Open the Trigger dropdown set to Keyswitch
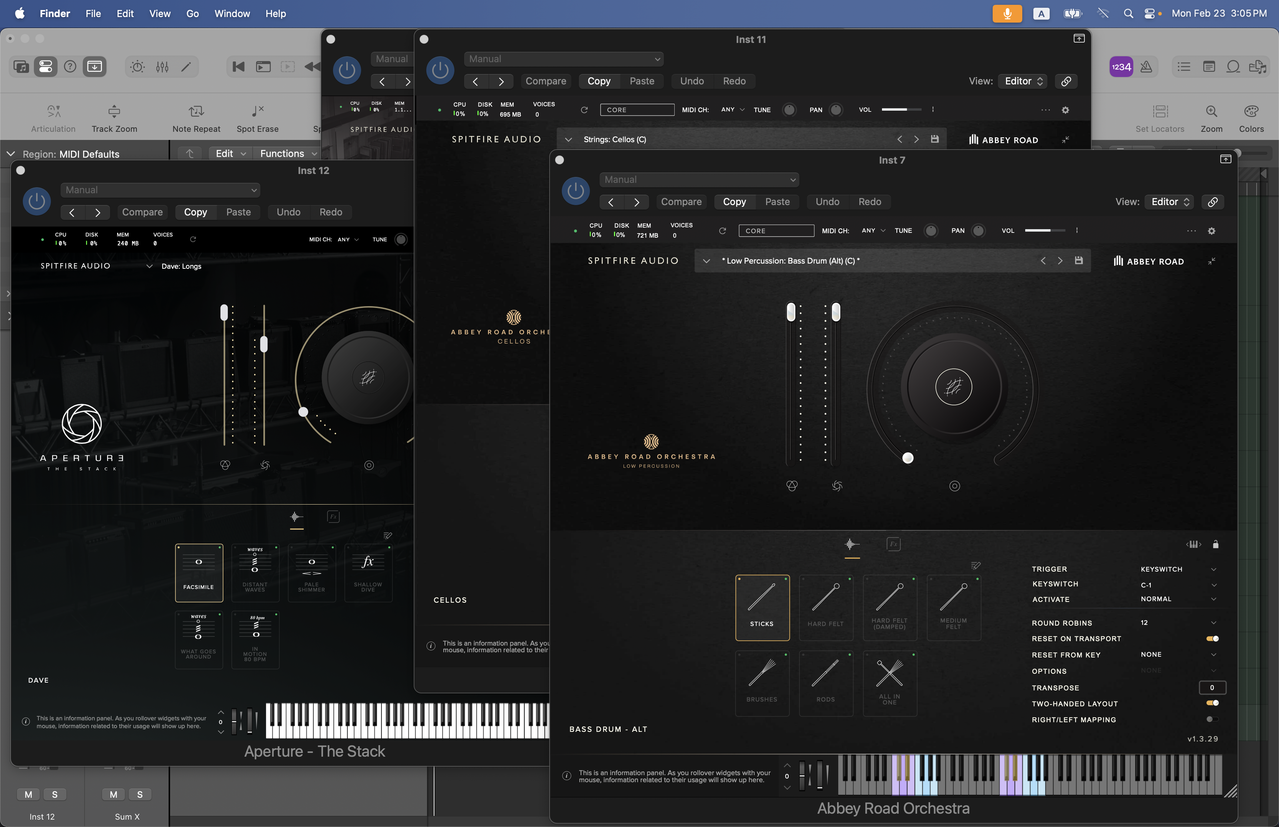 1178,569
